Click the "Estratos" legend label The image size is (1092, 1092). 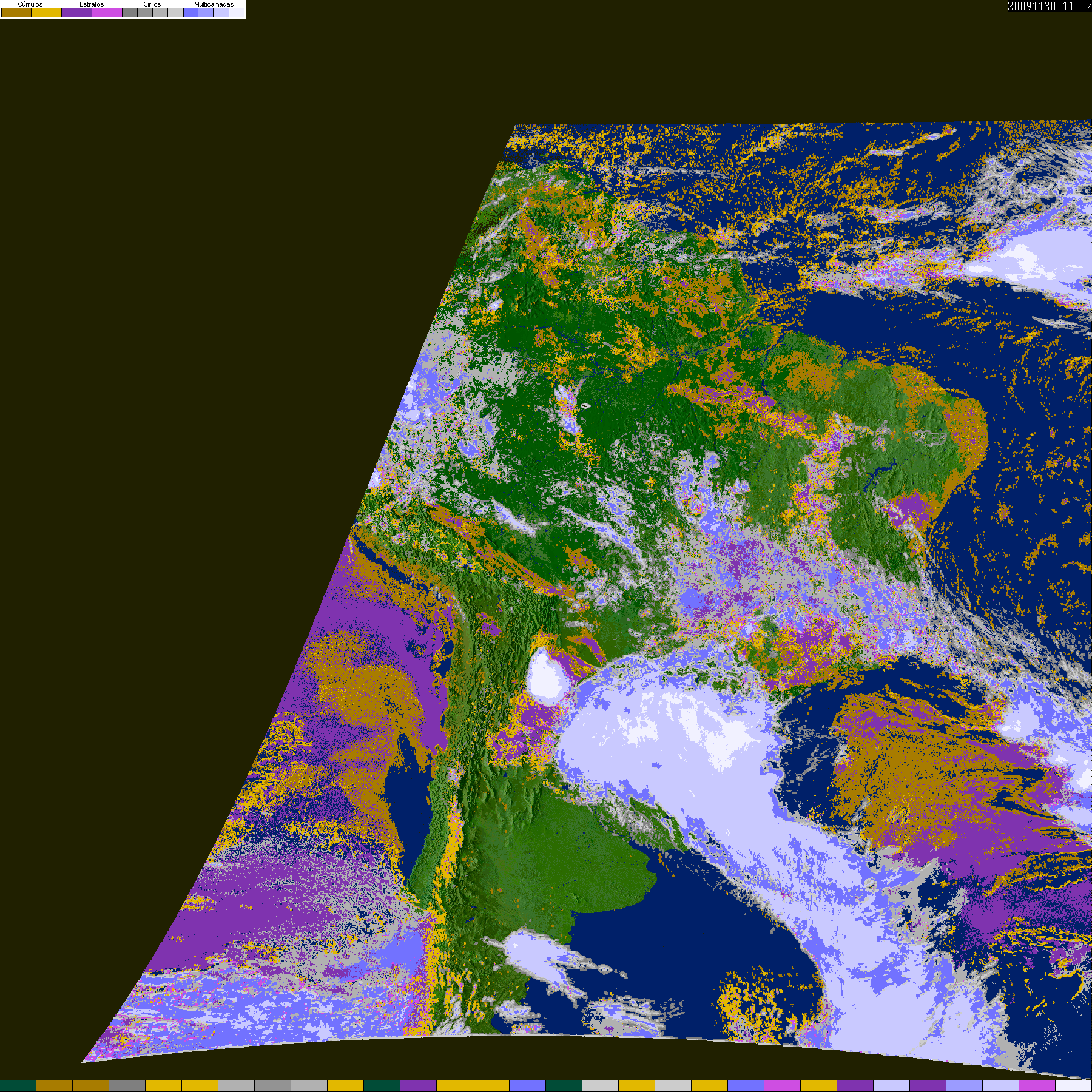pyautogui.click(x=92, y=4)
